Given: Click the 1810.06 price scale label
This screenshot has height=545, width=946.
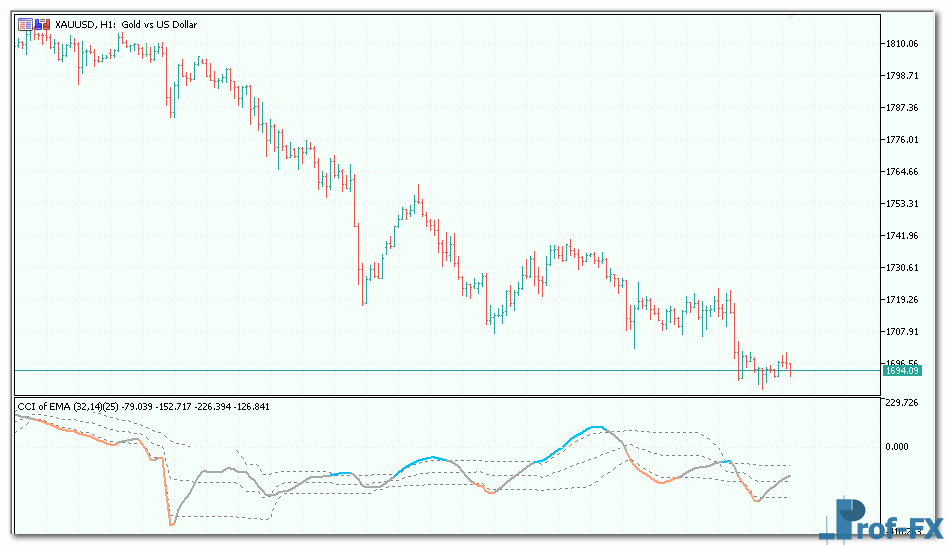Looking at the screenshot, I should pos(901,44).
